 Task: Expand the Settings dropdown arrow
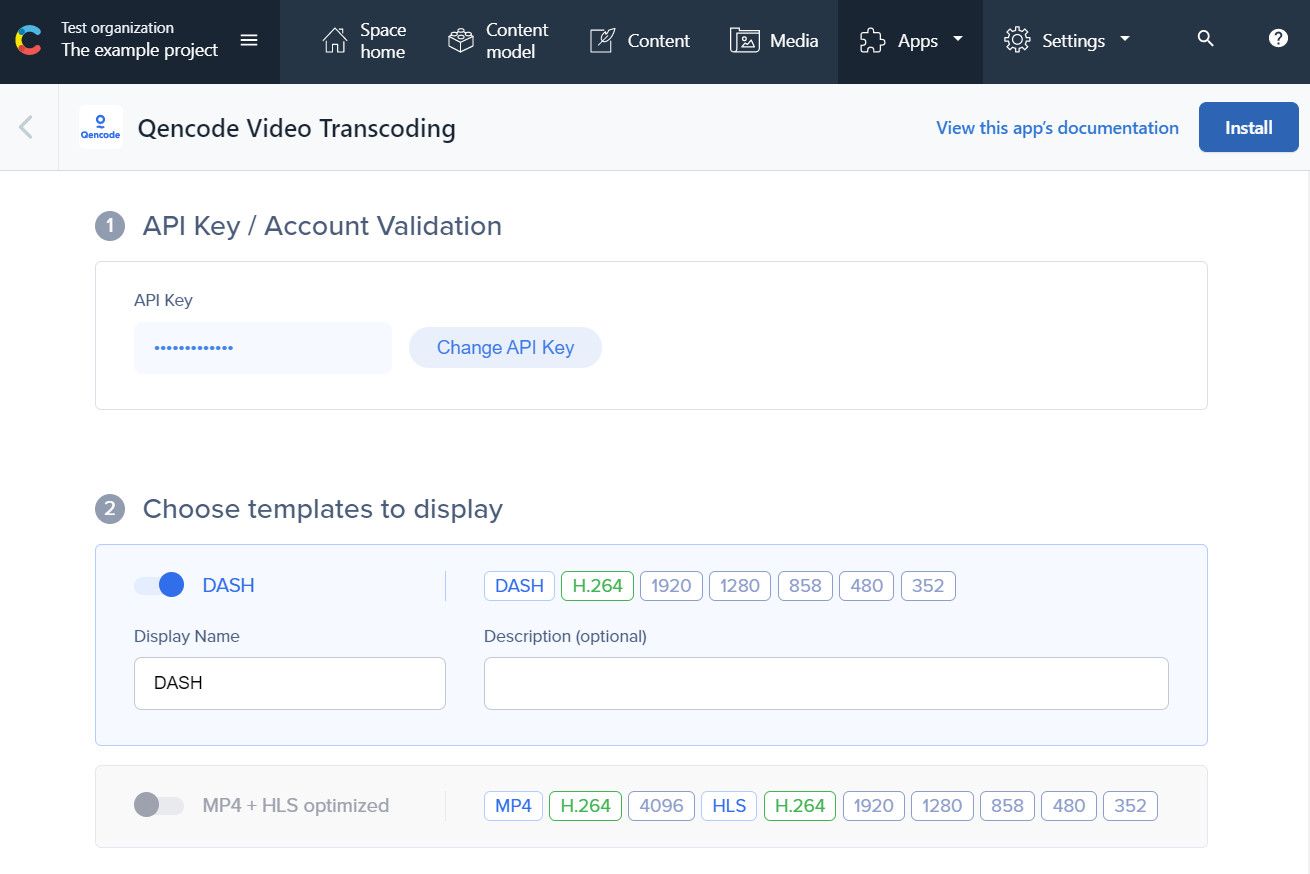click(1125, 40)
